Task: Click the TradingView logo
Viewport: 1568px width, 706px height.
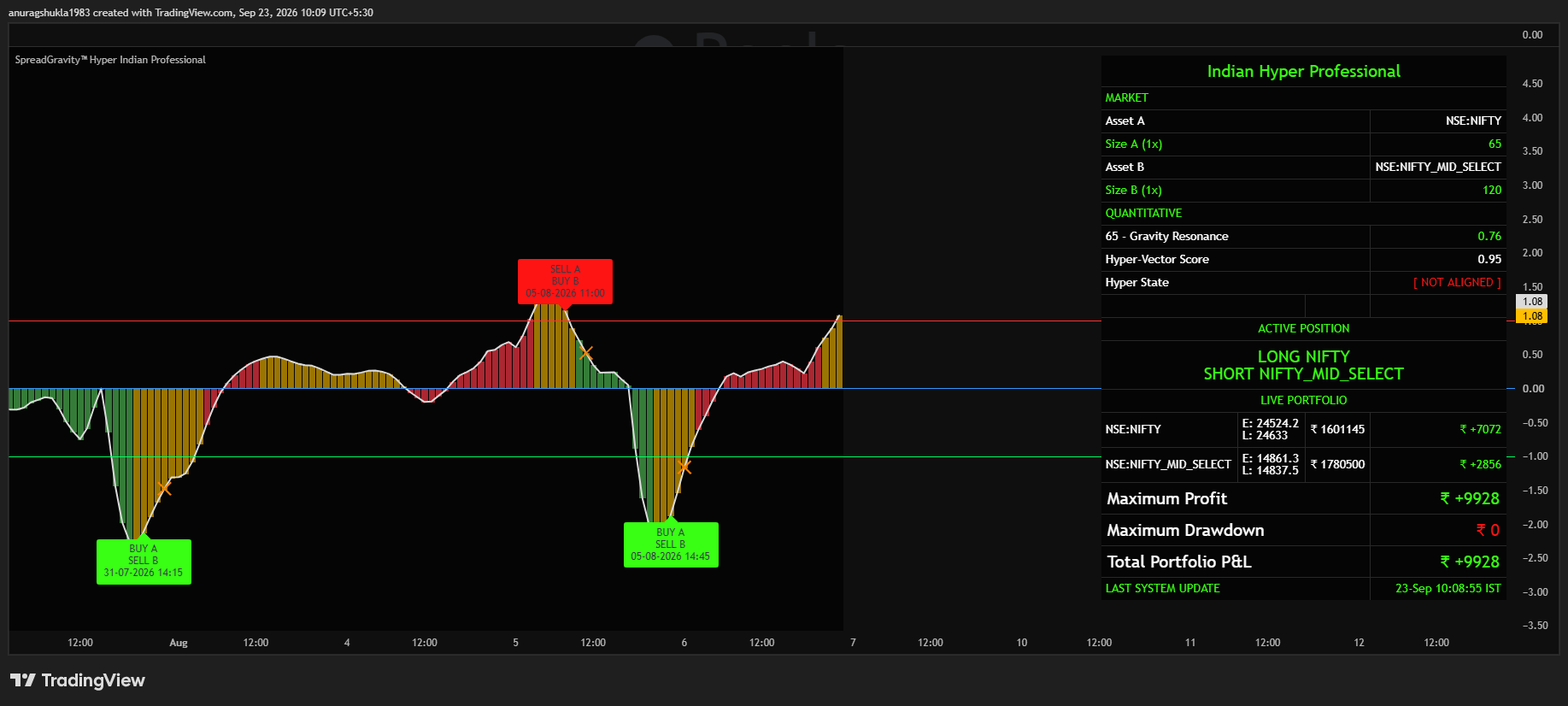Action: click(x=78, y=680)
